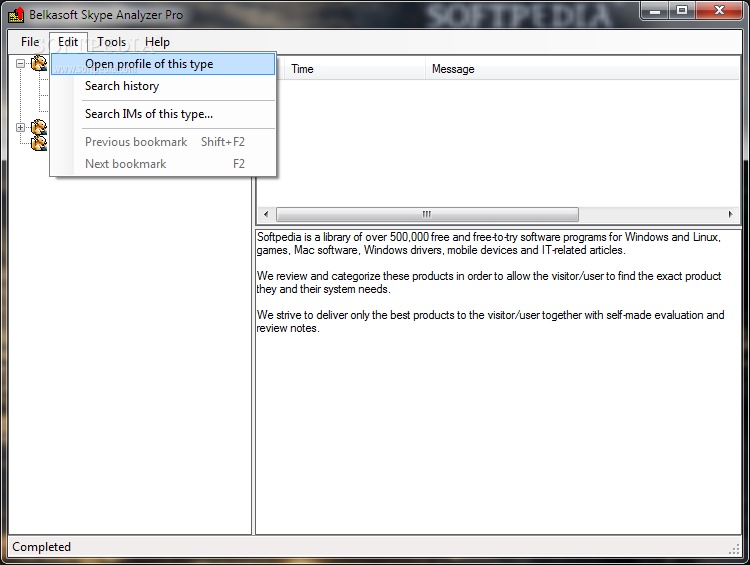Minimize the Belkasoft Skype Analyzer window
The width and height of the screenshot is (750, 565).
pyautogui.click(x=655, y=11)
